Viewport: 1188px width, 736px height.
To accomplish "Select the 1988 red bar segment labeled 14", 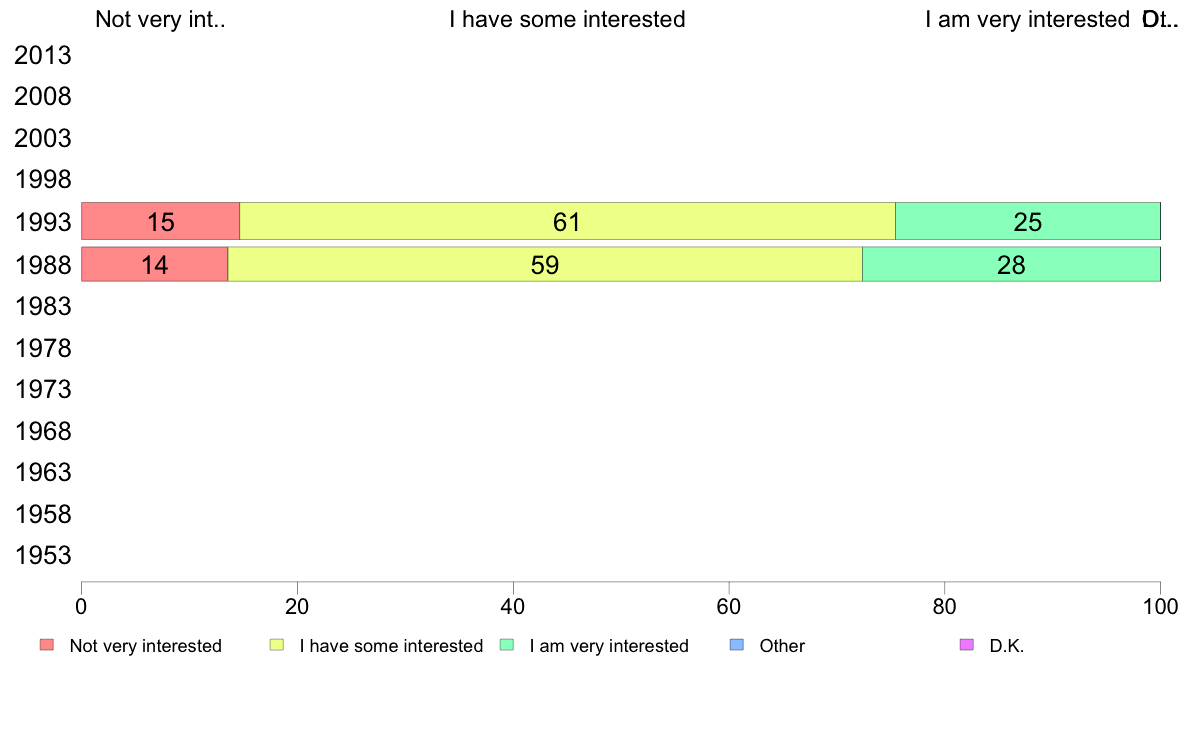I will pyautogui.click(x=155, y=265).
